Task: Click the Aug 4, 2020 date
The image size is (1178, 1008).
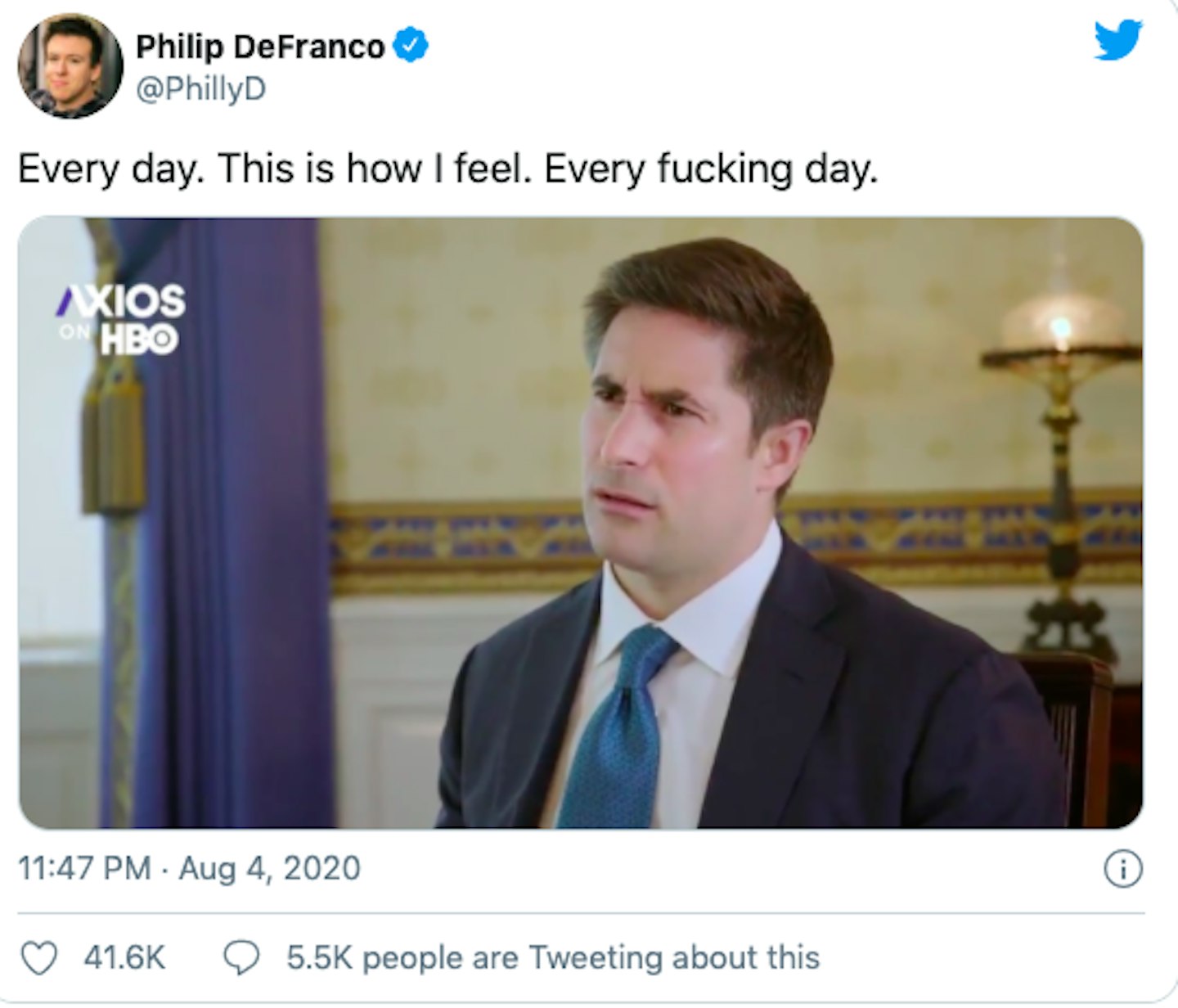Action: [x=269, y=868]
